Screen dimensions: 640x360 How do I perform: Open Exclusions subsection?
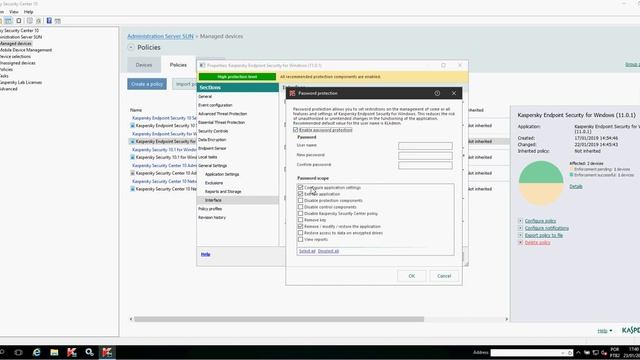click(214, 183)
